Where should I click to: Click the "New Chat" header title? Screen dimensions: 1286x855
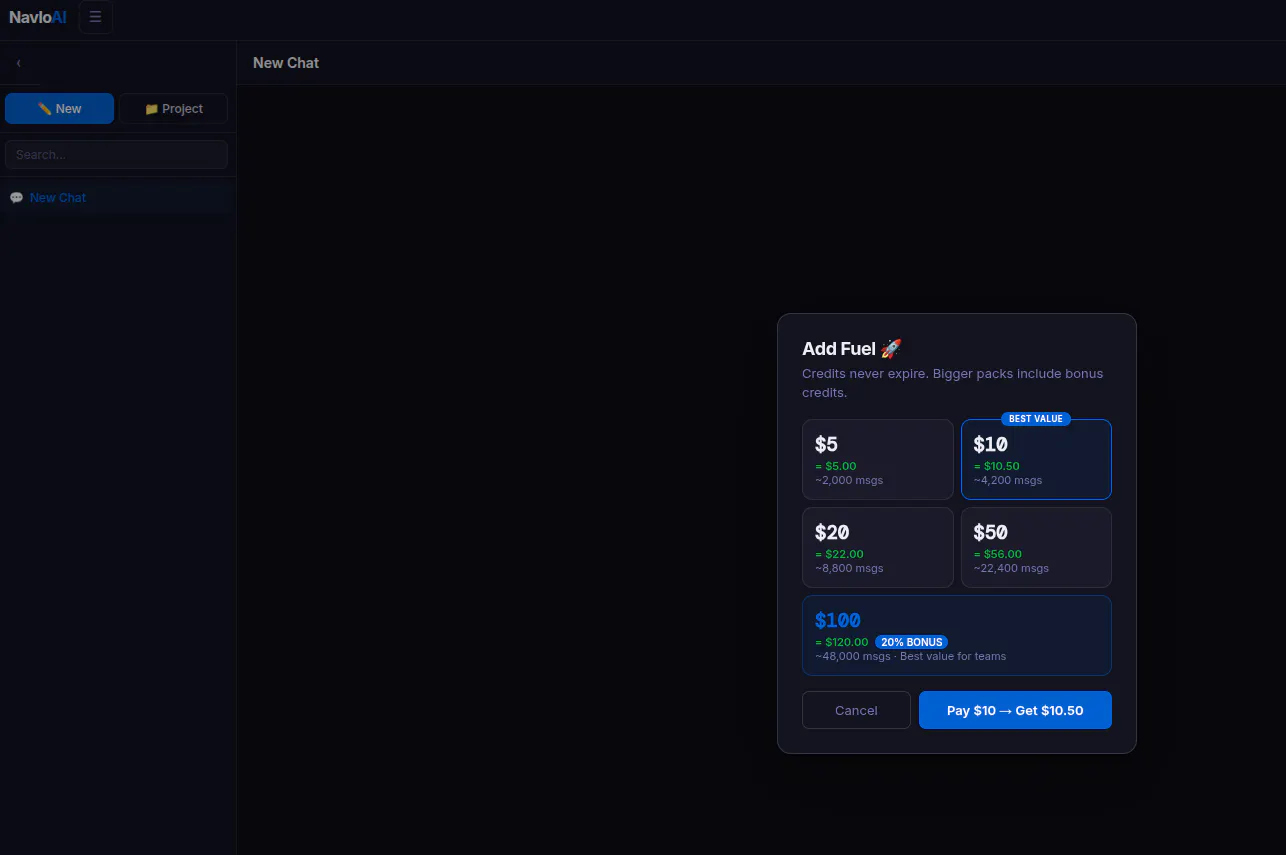(x=286, y=63)
